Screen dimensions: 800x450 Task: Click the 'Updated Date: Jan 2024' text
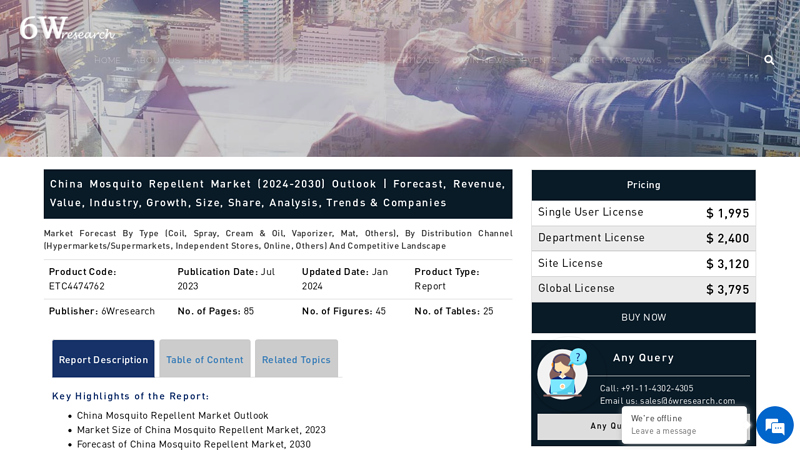pos(345,279)
